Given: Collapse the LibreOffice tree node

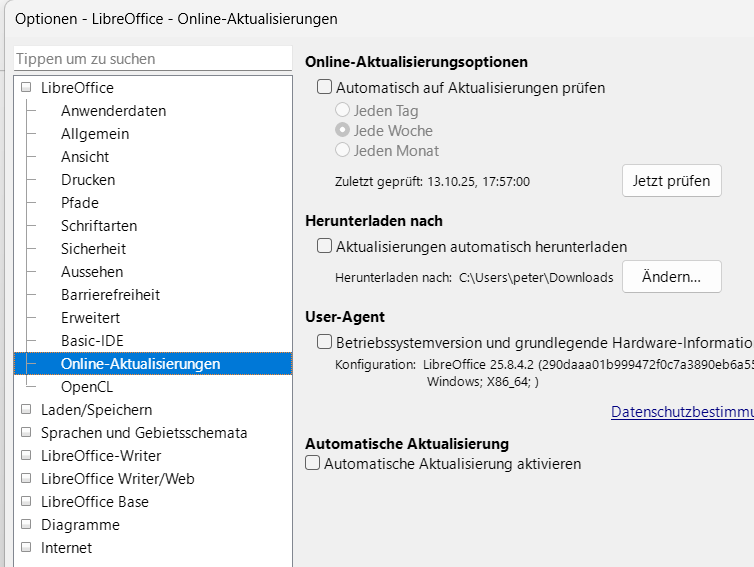Looking at the screenshot, I should coord(26,88).
